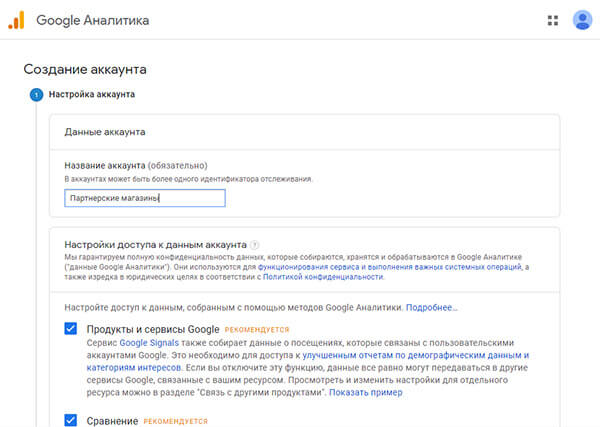Click РЕКОМЕНДУЕТСЯ tag next to Сравнение
Viewport: 600px width, 427px height.
click(176, 421)
